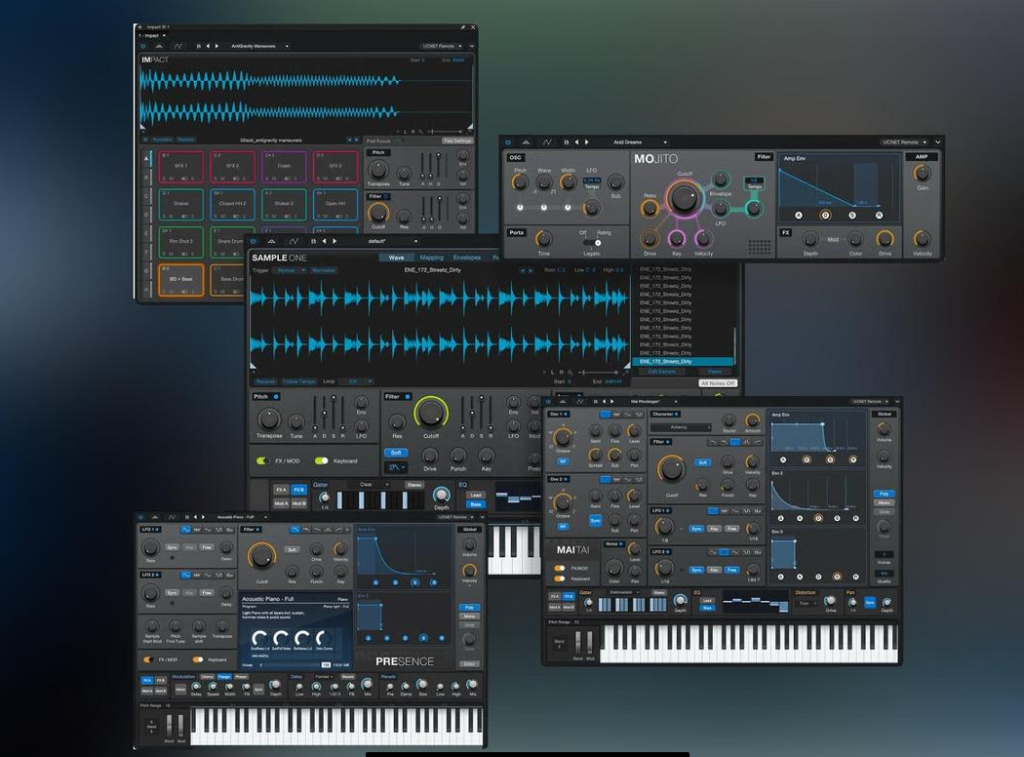Viewport: 1024px width, 757px height.
Task: Click the LFO waveform shape icon in Presence LFO 1
Action: pyautogui.click(x=185, y=530)
